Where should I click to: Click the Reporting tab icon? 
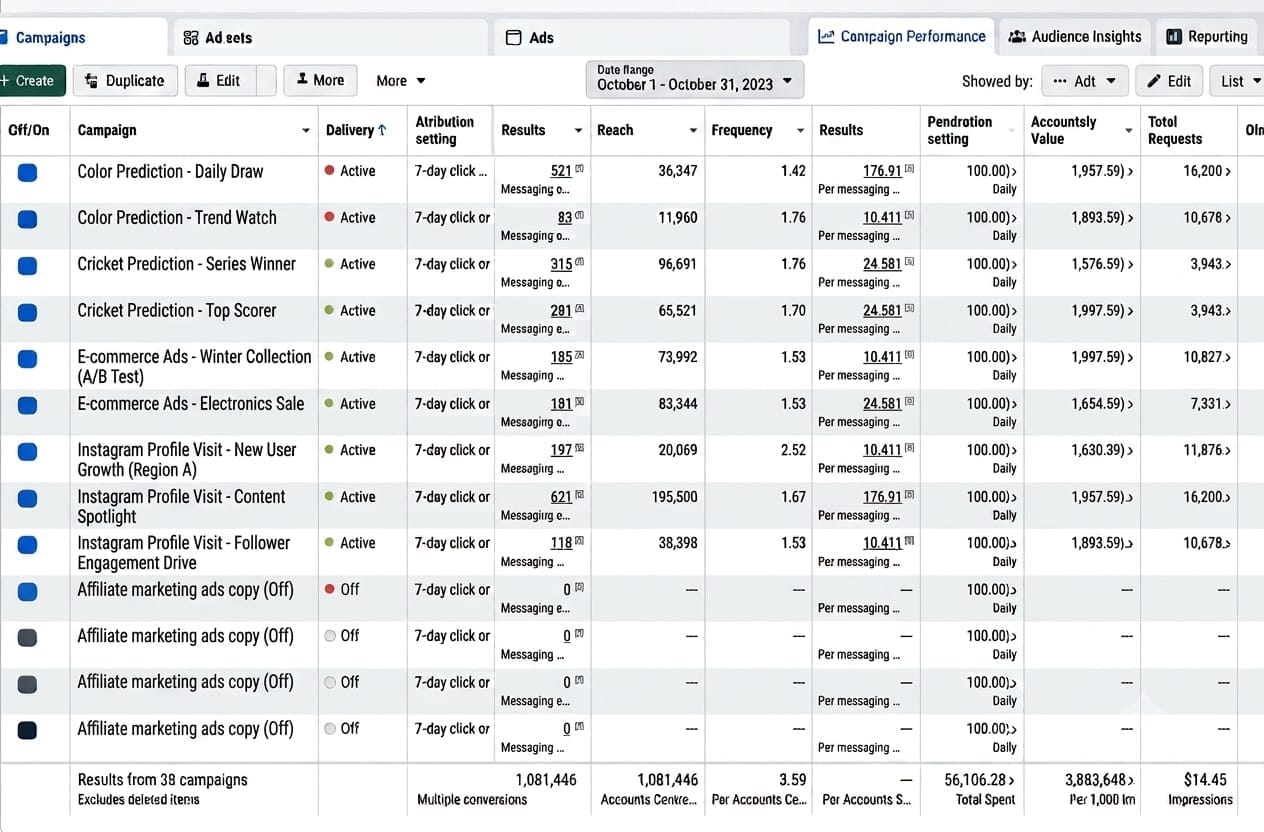[1174, 37]
